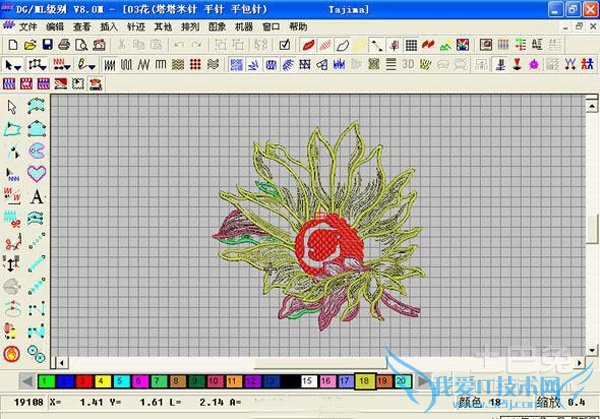Select yellow color swatch number 18
This screenshot has width=600, height=419.
pyautogui.click(x=364, y=381)
